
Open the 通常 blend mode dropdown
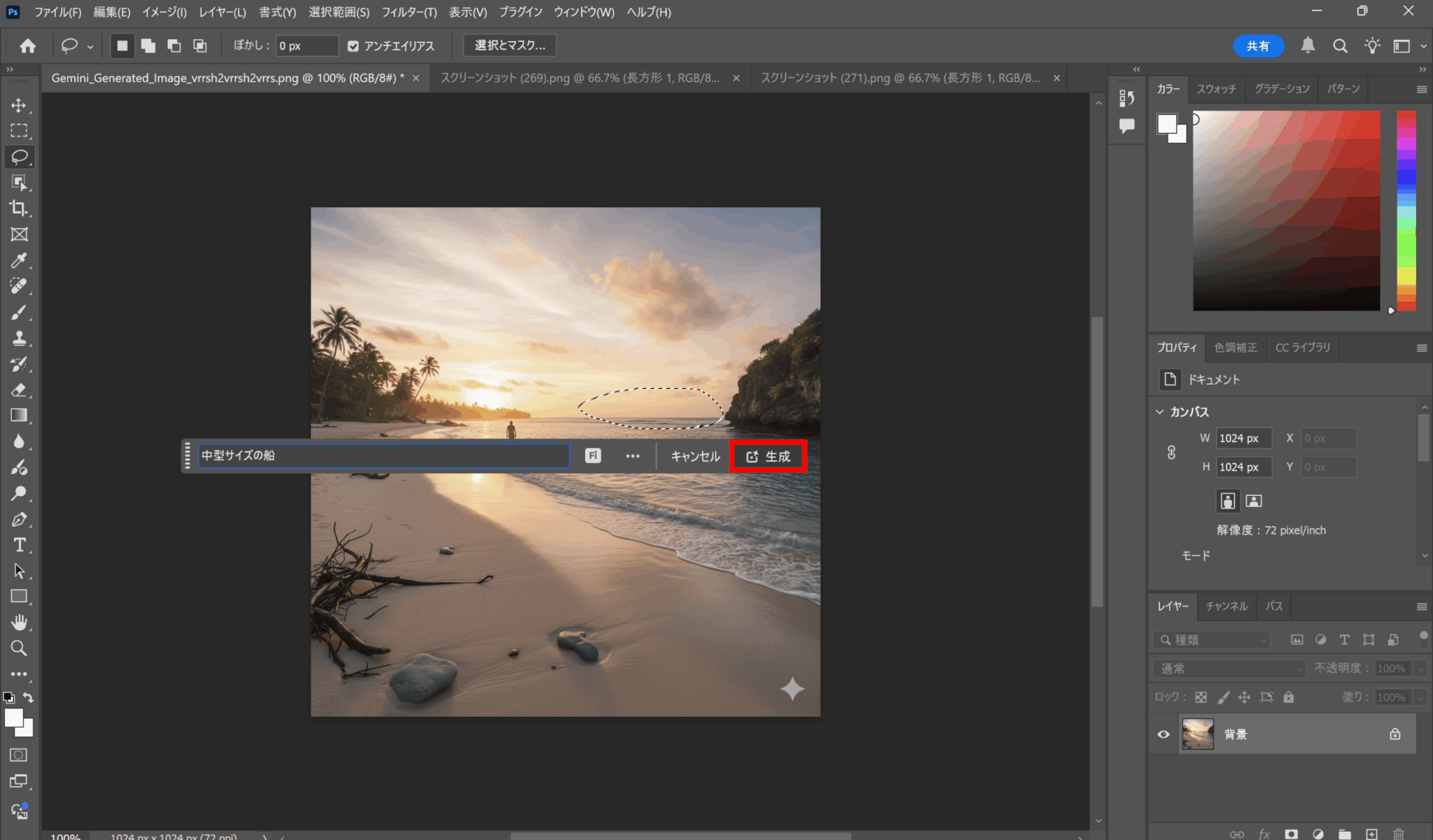coord(1229,669)
